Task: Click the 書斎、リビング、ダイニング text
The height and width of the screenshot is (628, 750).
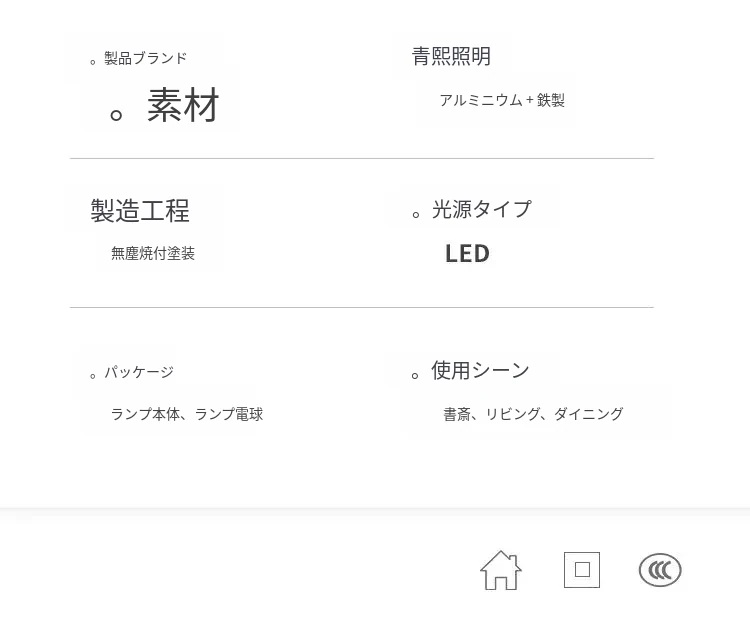Action: 533,414
